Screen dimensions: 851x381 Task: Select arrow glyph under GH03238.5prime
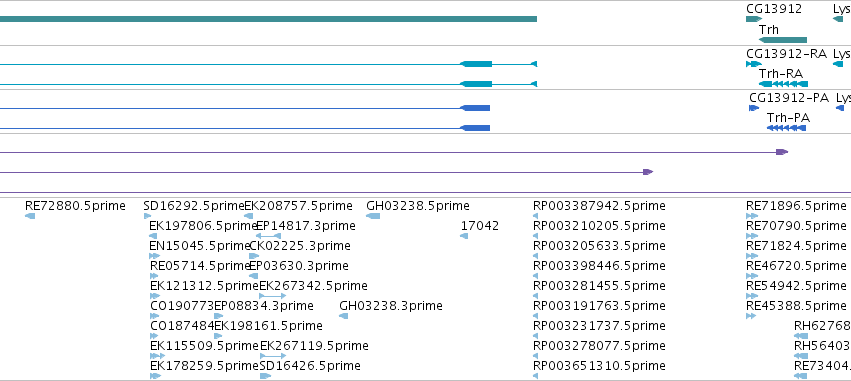pyautogui.click(x=373, y=216)
